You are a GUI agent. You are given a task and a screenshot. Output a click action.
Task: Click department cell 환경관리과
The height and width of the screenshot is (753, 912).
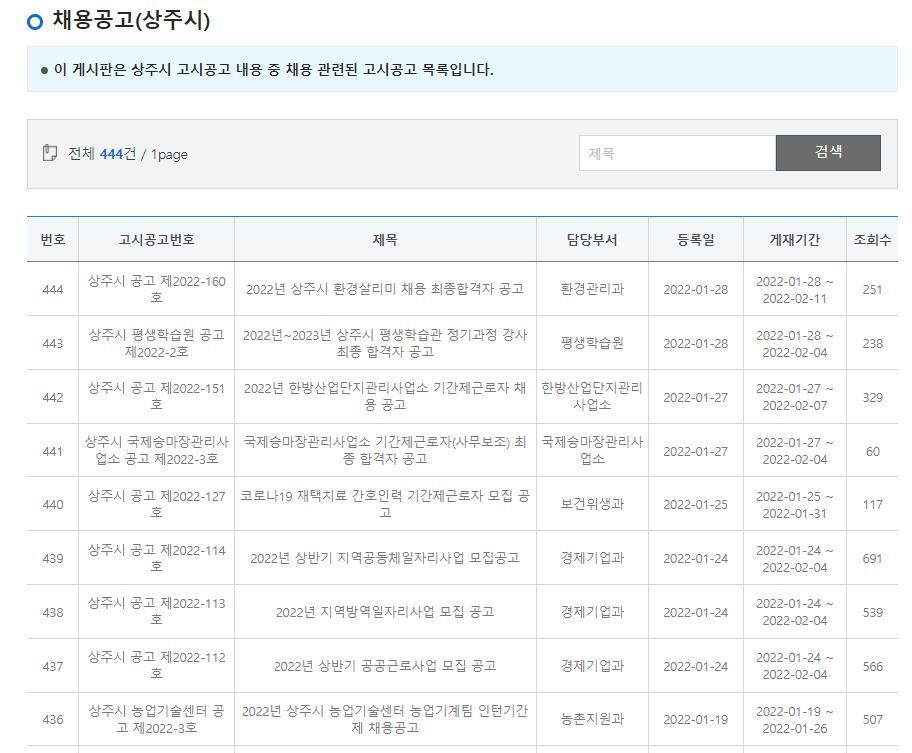pyautogui.click(x=592, y=289)
